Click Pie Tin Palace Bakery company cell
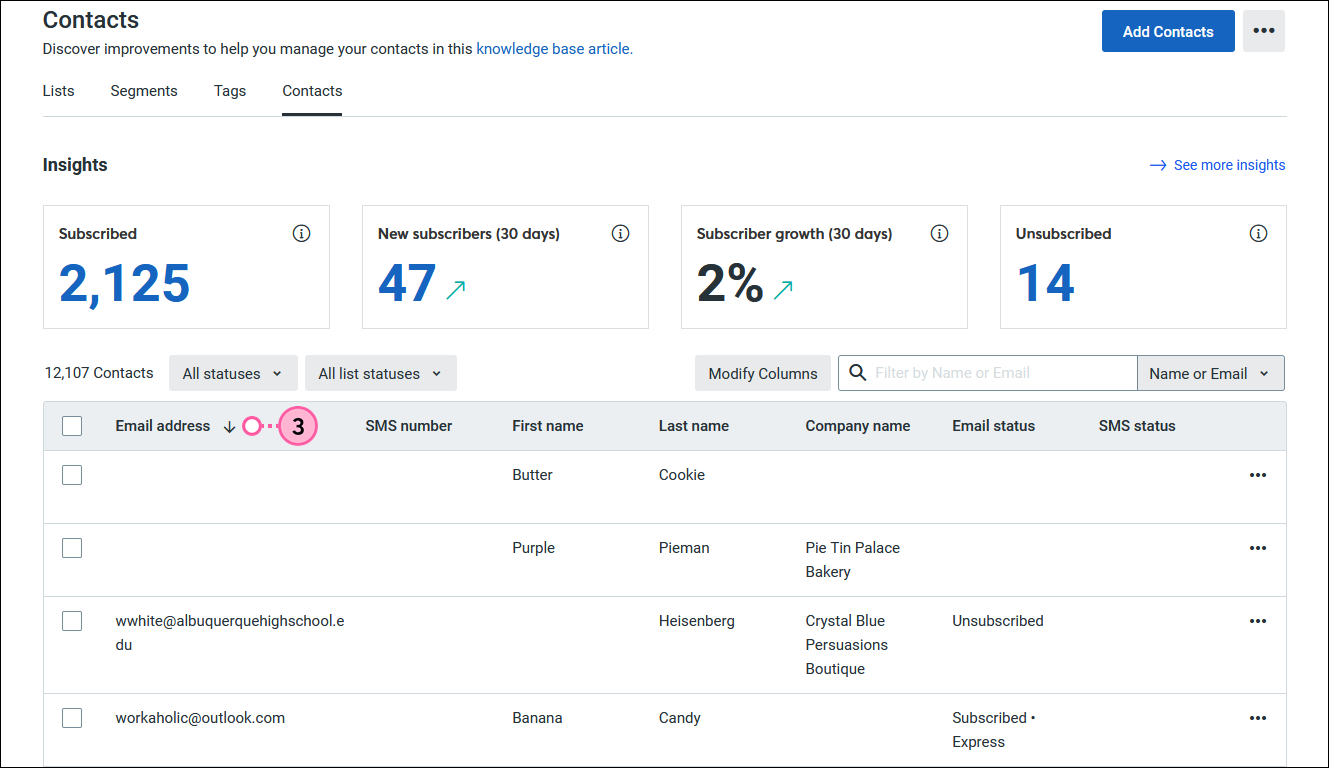Viewport: 1329px width, 768px height. [853, 560]
